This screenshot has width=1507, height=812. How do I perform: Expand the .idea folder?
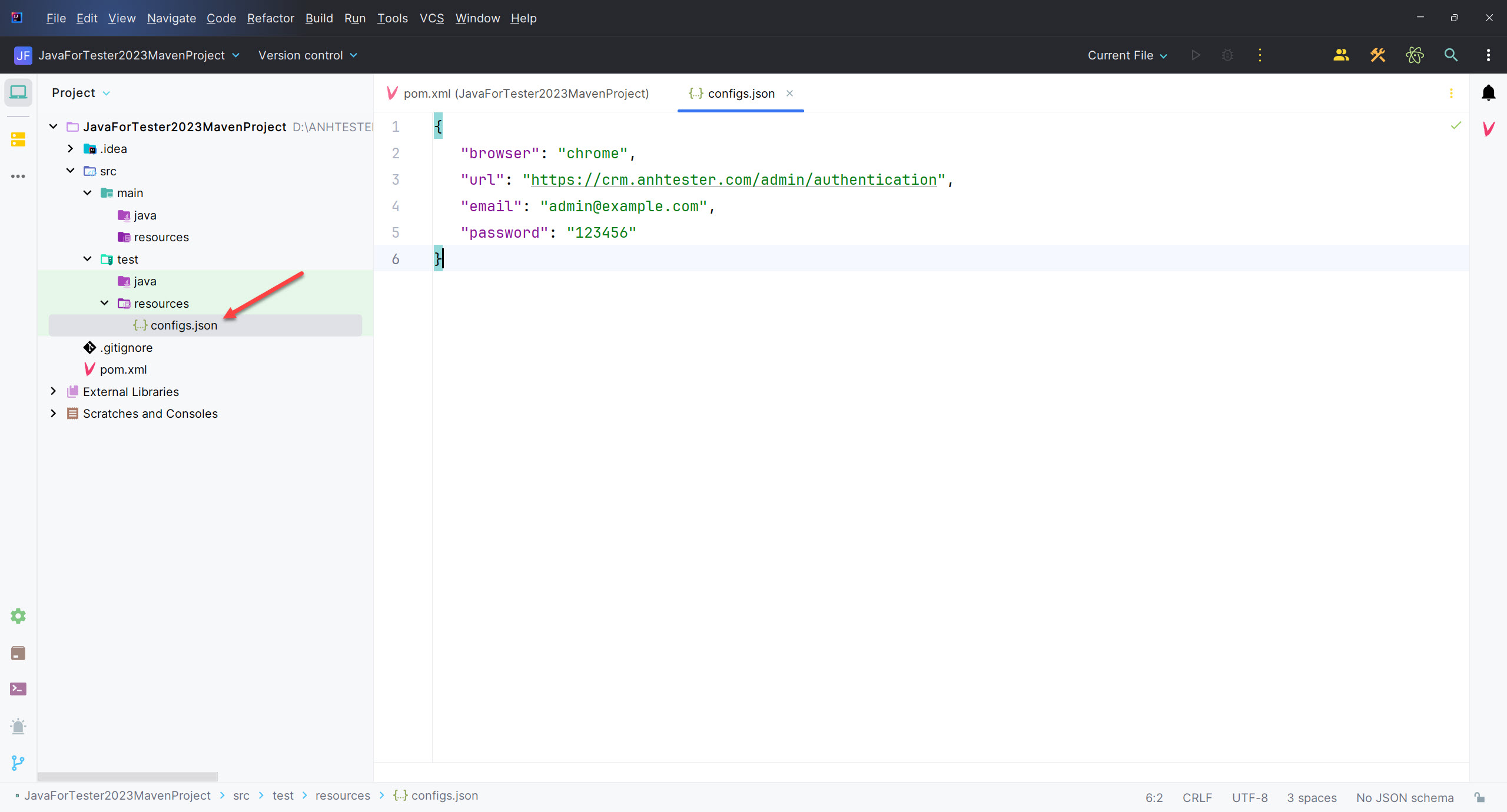click(x=70, y=148)
